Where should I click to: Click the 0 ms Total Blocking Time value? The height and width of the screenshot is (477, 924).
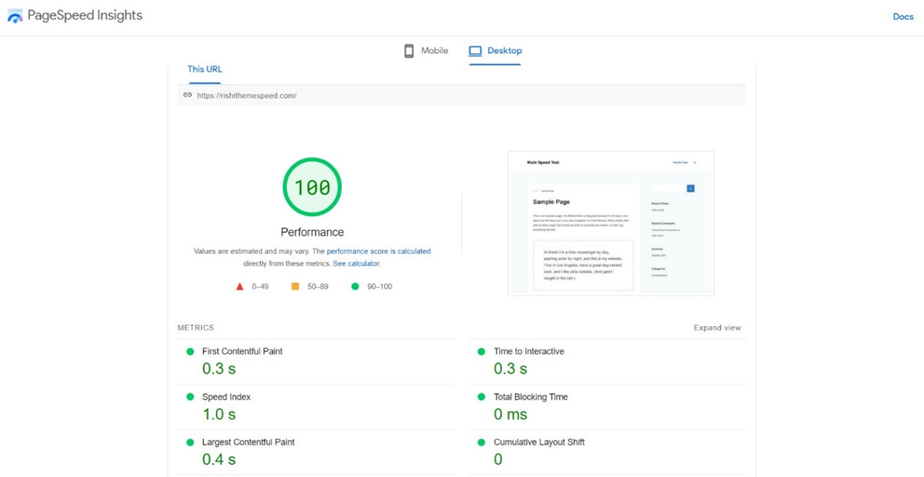(x=510, y=415)
